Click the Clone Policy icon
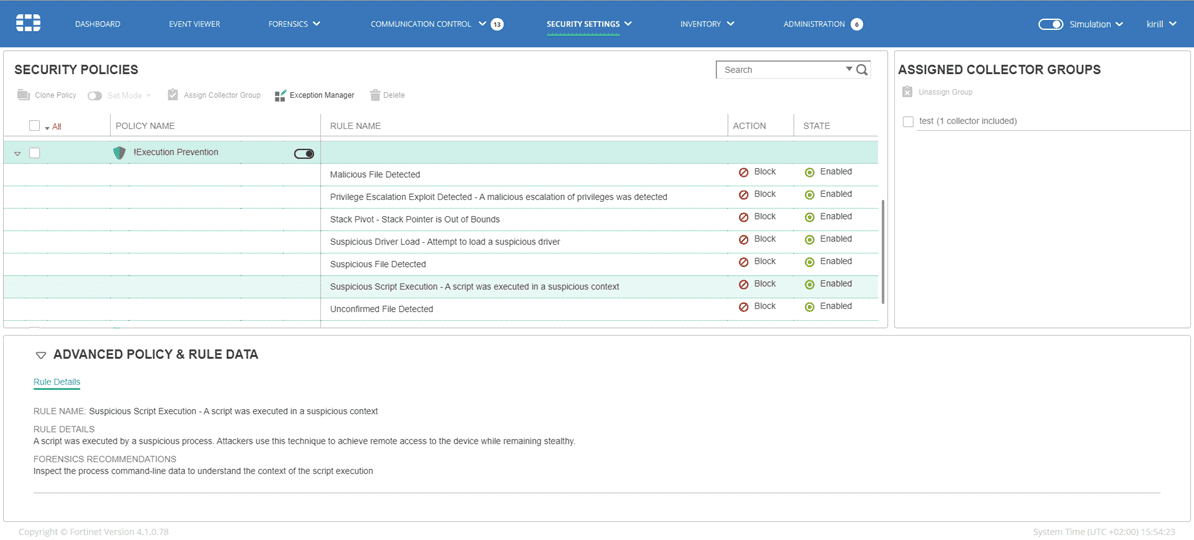Image resolution: width=1194 pixels, height=540 pixels. pyautogui.click(x=23, y=95)
